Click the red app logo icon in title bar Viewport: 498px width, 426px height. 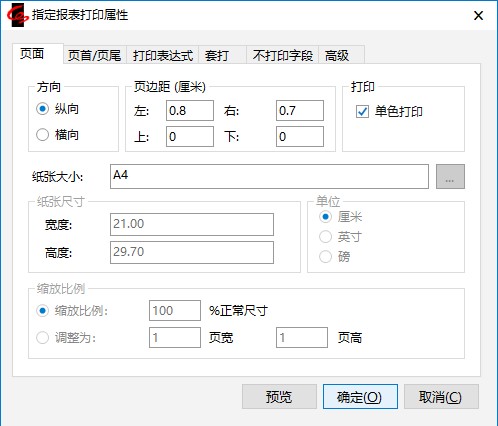coord(18,15)
